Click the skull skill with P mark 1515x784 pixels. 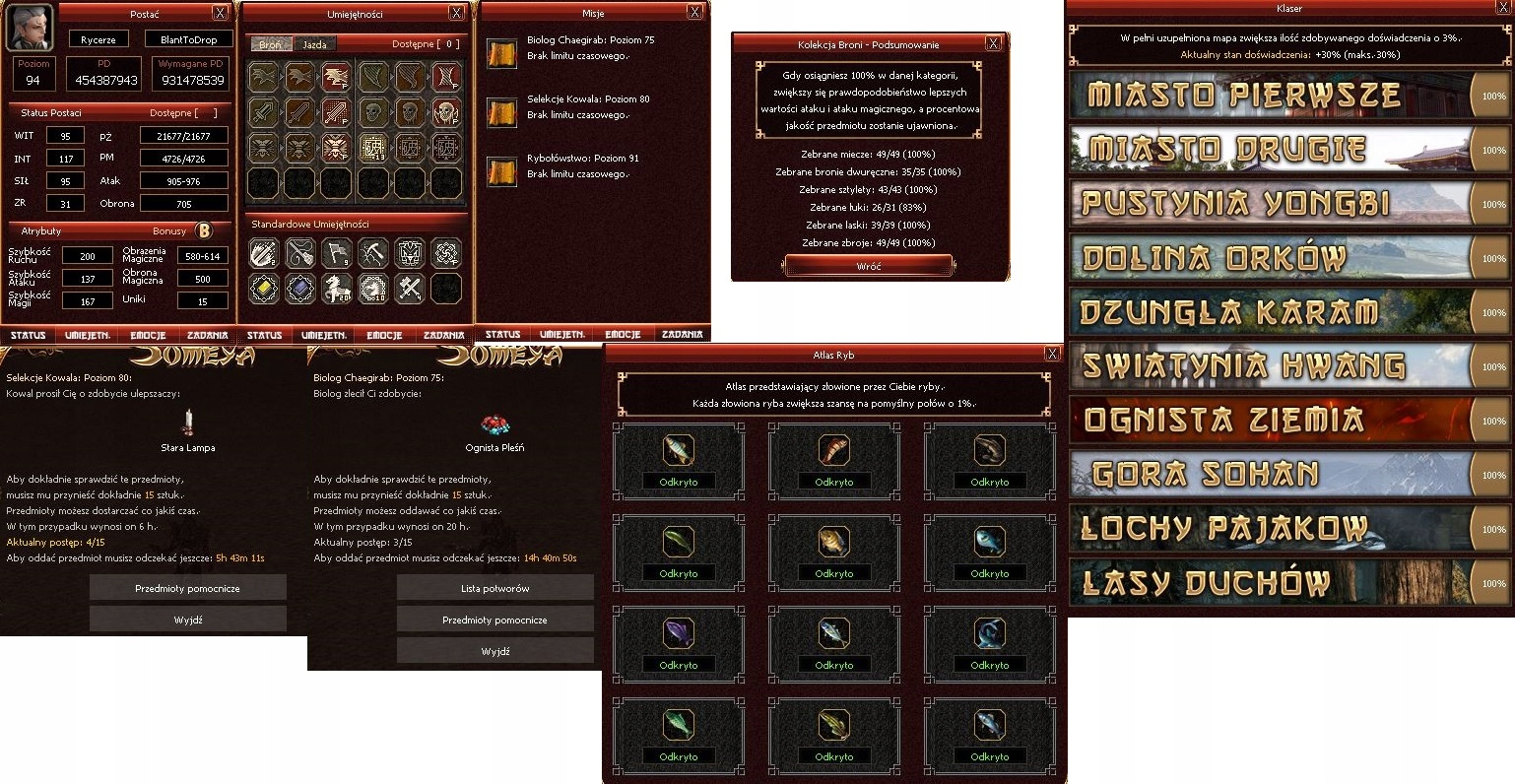click(x=445, y=112)
